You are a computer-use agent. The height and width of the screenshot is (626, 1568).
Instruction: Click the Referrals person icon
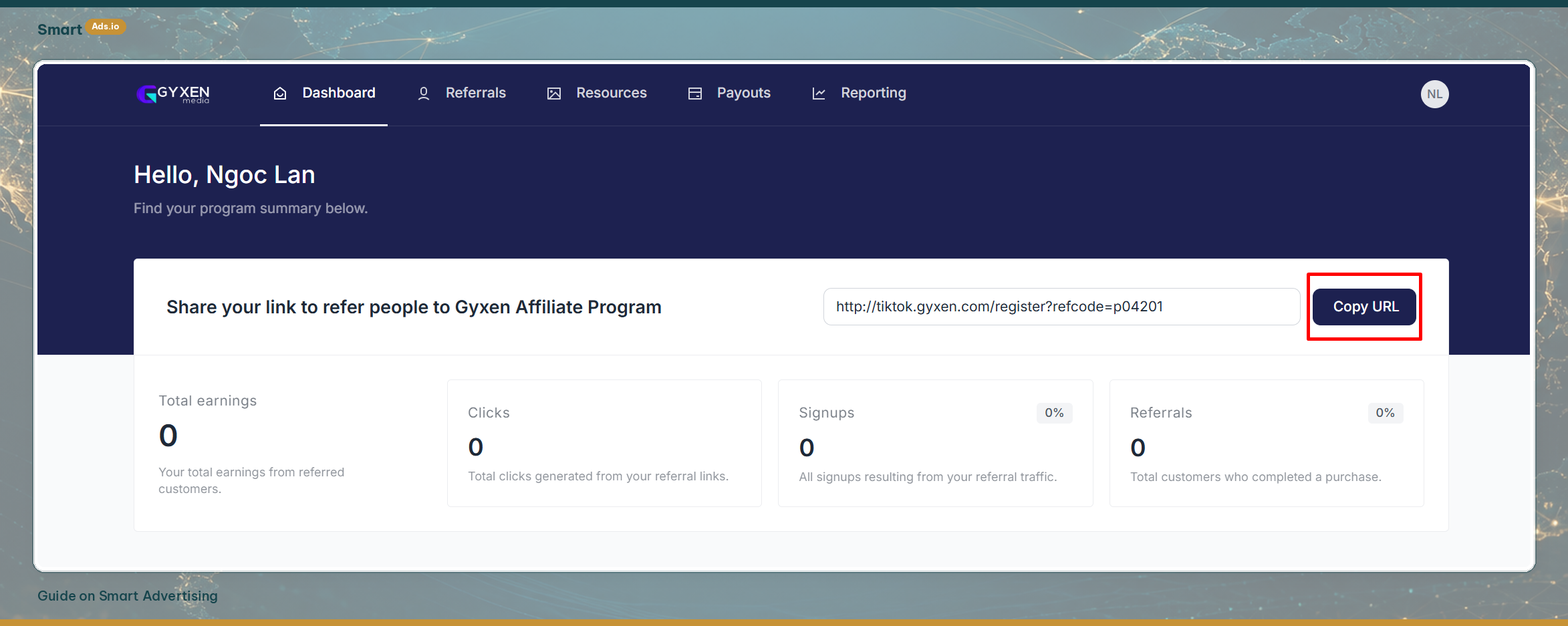pyautogui.click(x=424, y=94)
